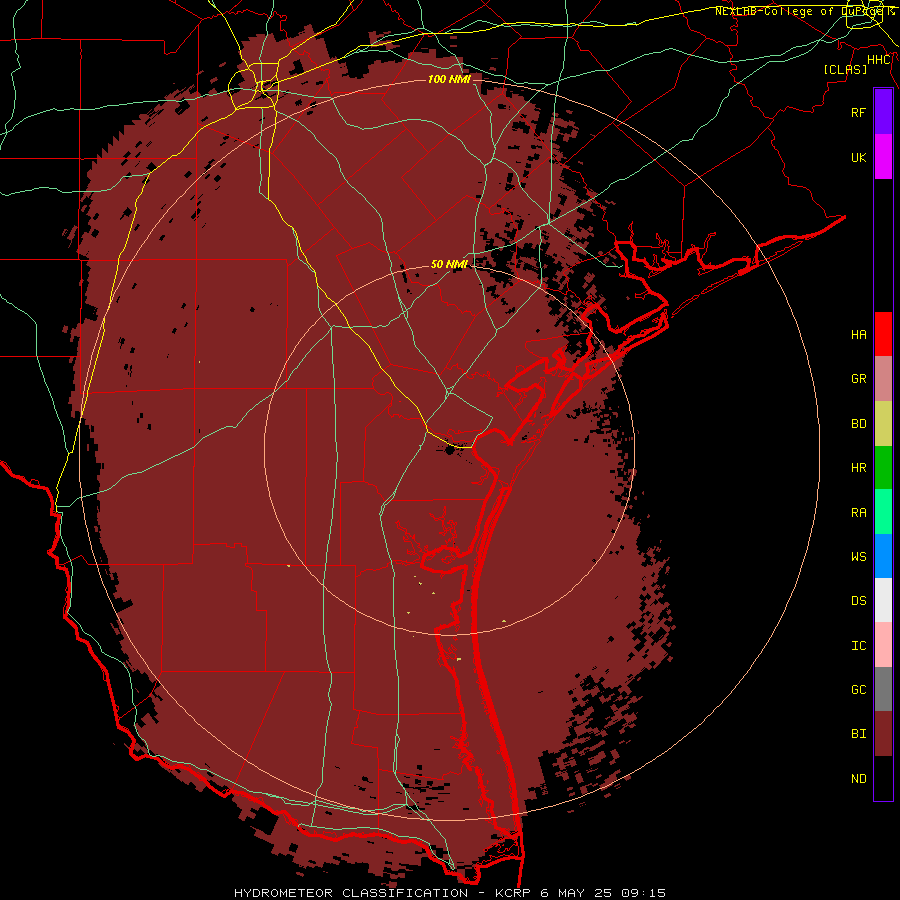Click the 'ND' legend label

pyautogui.click(x=858, y=778)
